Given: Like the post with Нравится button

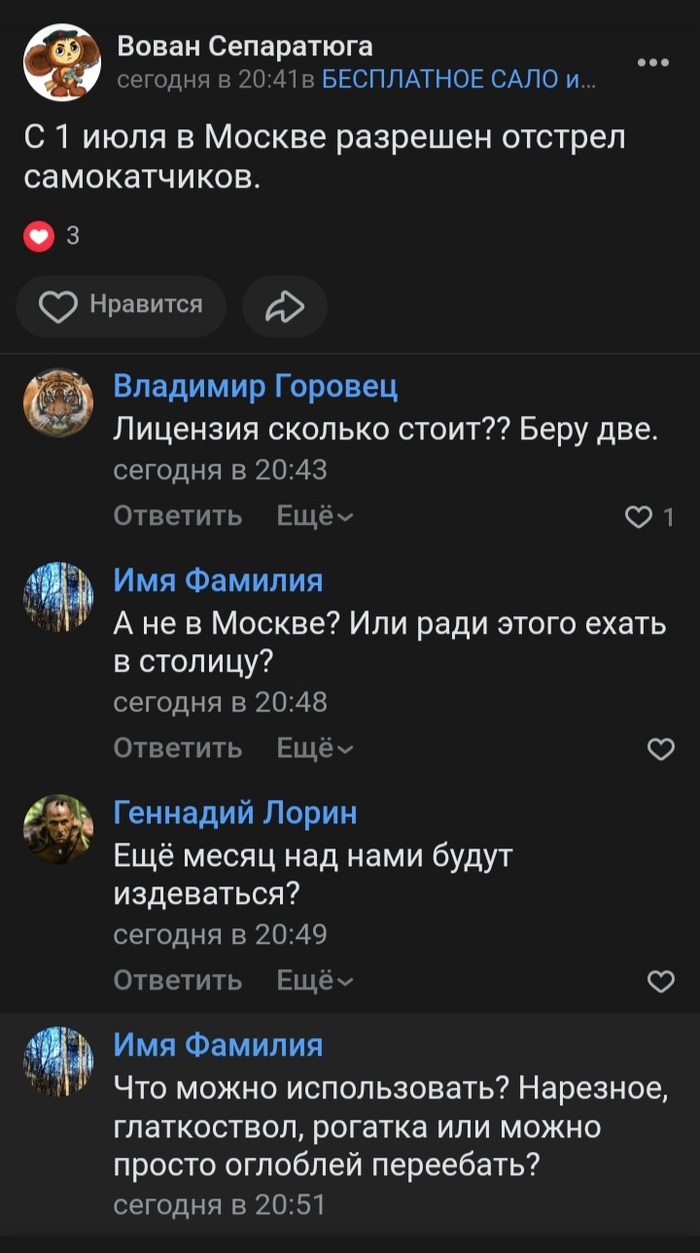Looking at the screenshot, I should pos(121,306).
